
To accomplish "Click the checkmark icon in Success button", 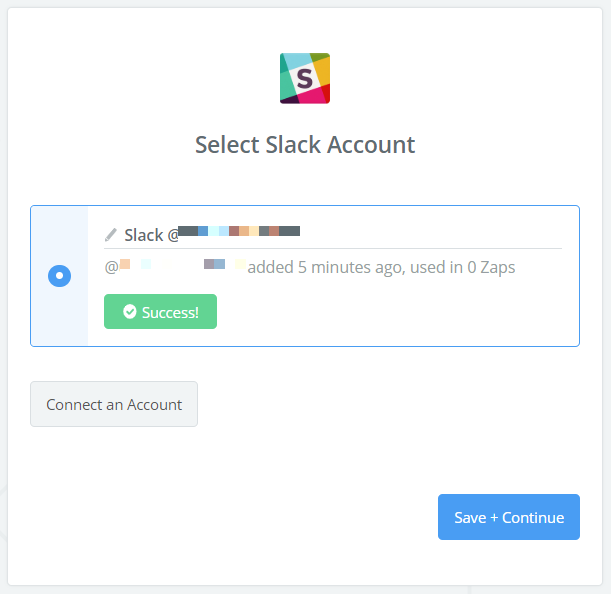I will 129,312.
